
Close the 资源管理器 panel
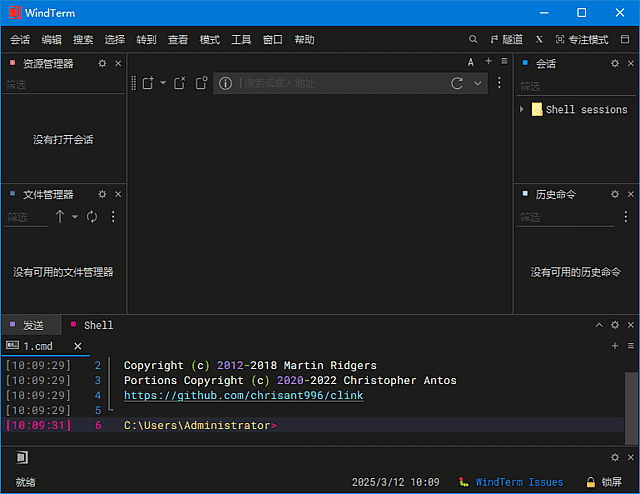coord(118,63)
